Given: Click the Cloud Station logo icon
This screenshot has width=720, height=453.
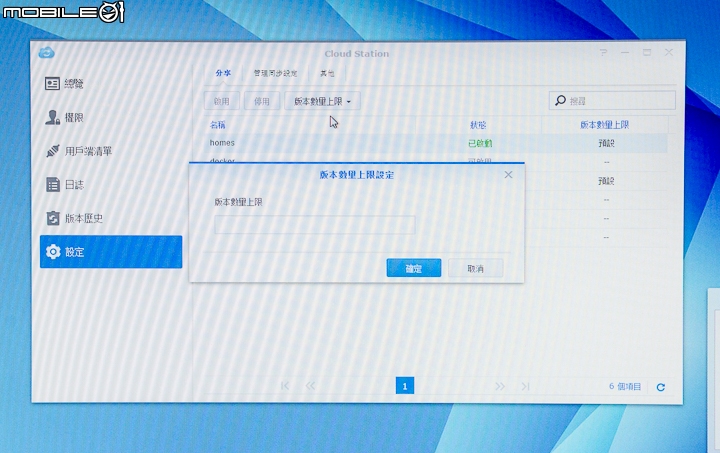Looking at the screenshot, I should click(x=46, y=53).
